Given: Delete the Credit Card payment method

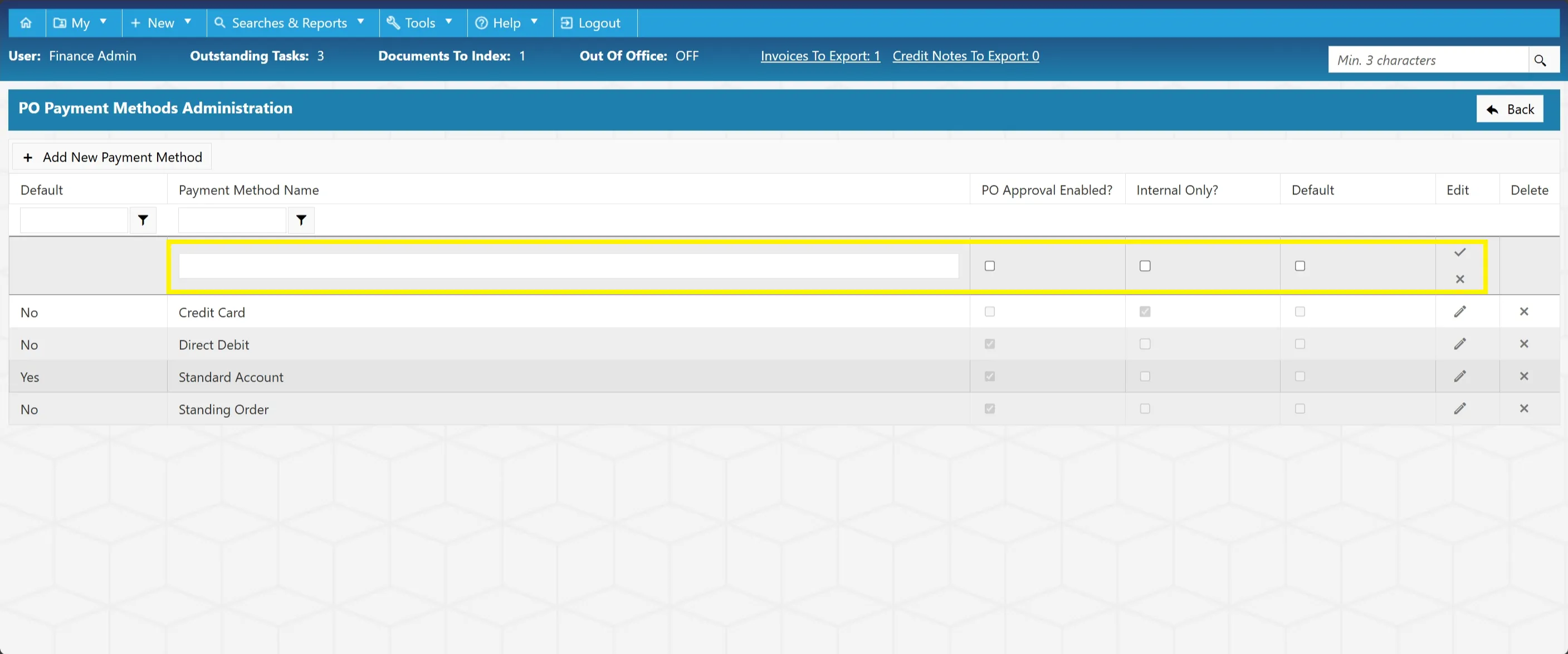Looking at the screenshot, I should point(1523,311).
